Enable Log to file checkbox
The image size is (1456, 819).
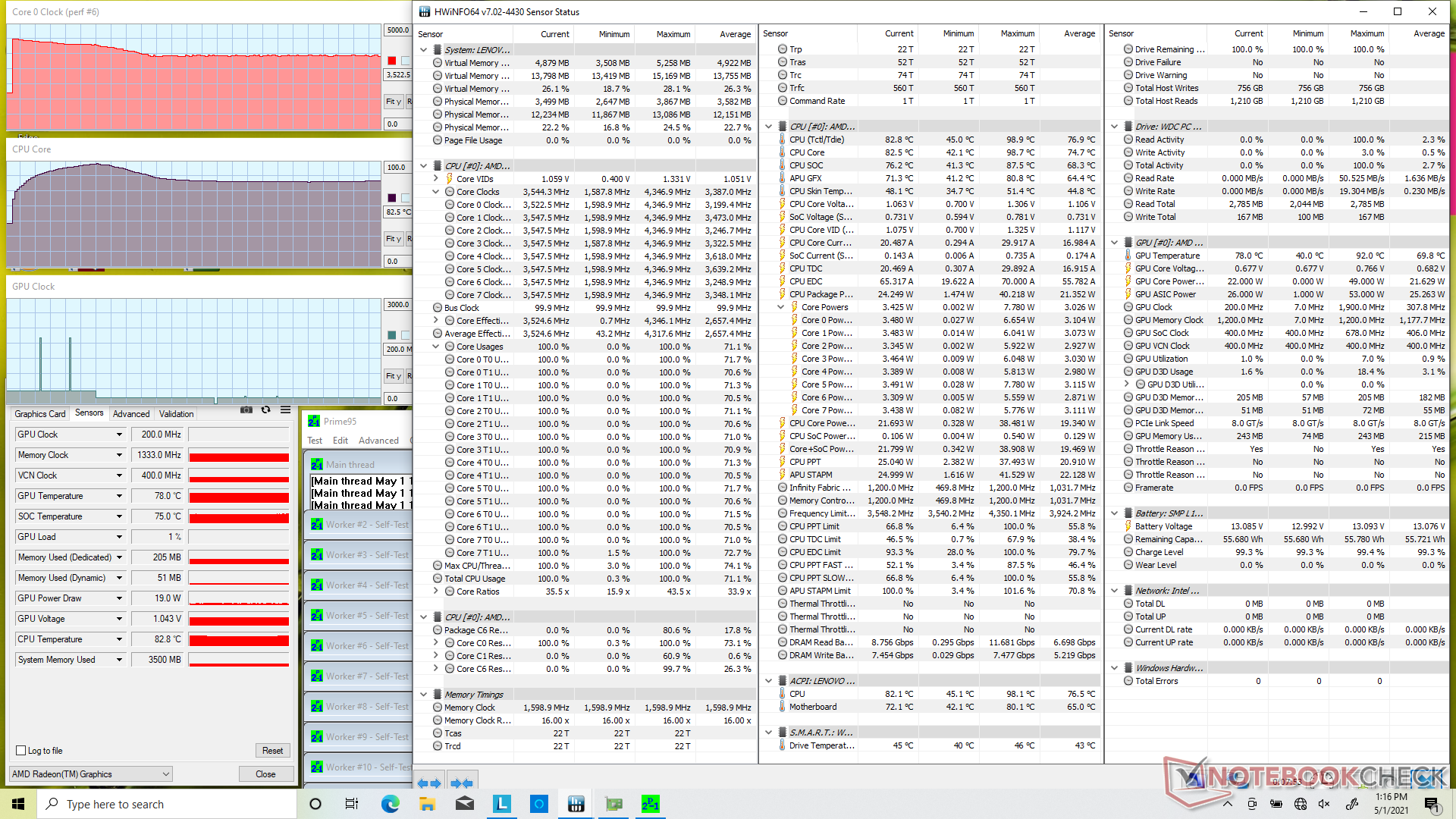pyautogui.click(x=21, y=751)
